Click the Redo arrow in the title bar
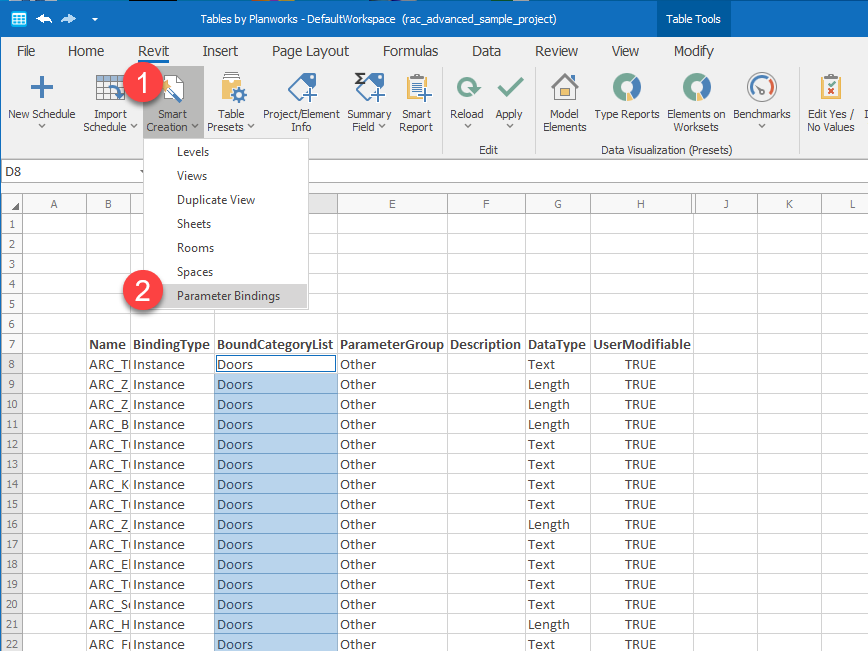Screen dimensions: 868x651 [x=69, y=19]
